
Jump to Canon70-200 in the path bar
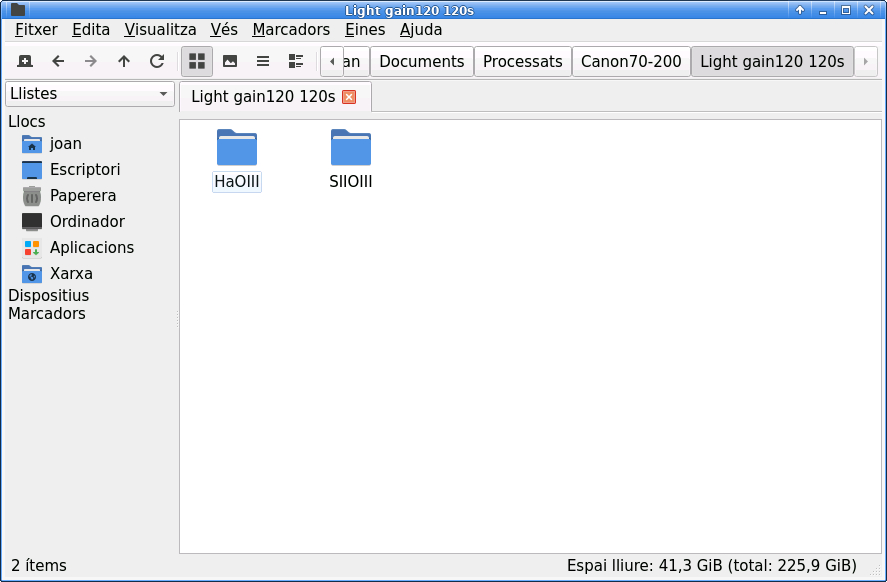click(631, 62)
